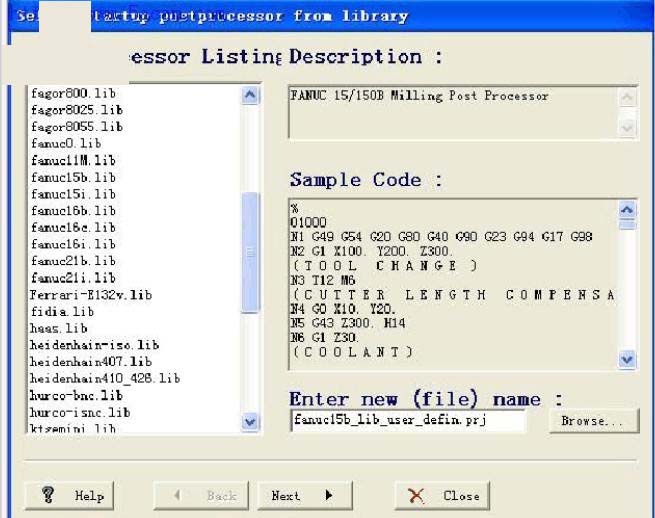Select fagor800.lib in the list

click(73, 93)
